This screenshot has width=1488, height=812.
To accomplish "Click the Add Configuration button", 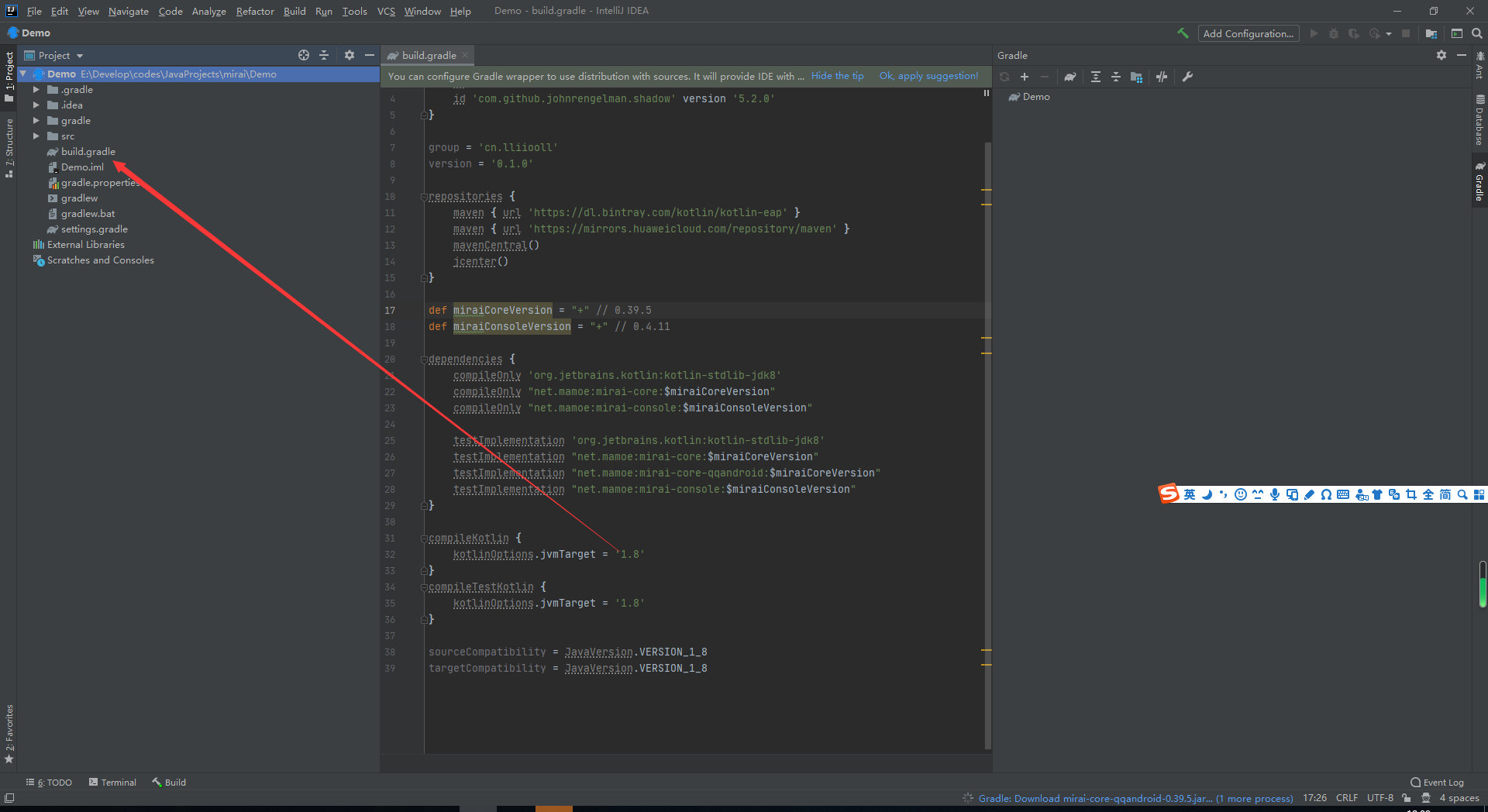I will 1248,33.
